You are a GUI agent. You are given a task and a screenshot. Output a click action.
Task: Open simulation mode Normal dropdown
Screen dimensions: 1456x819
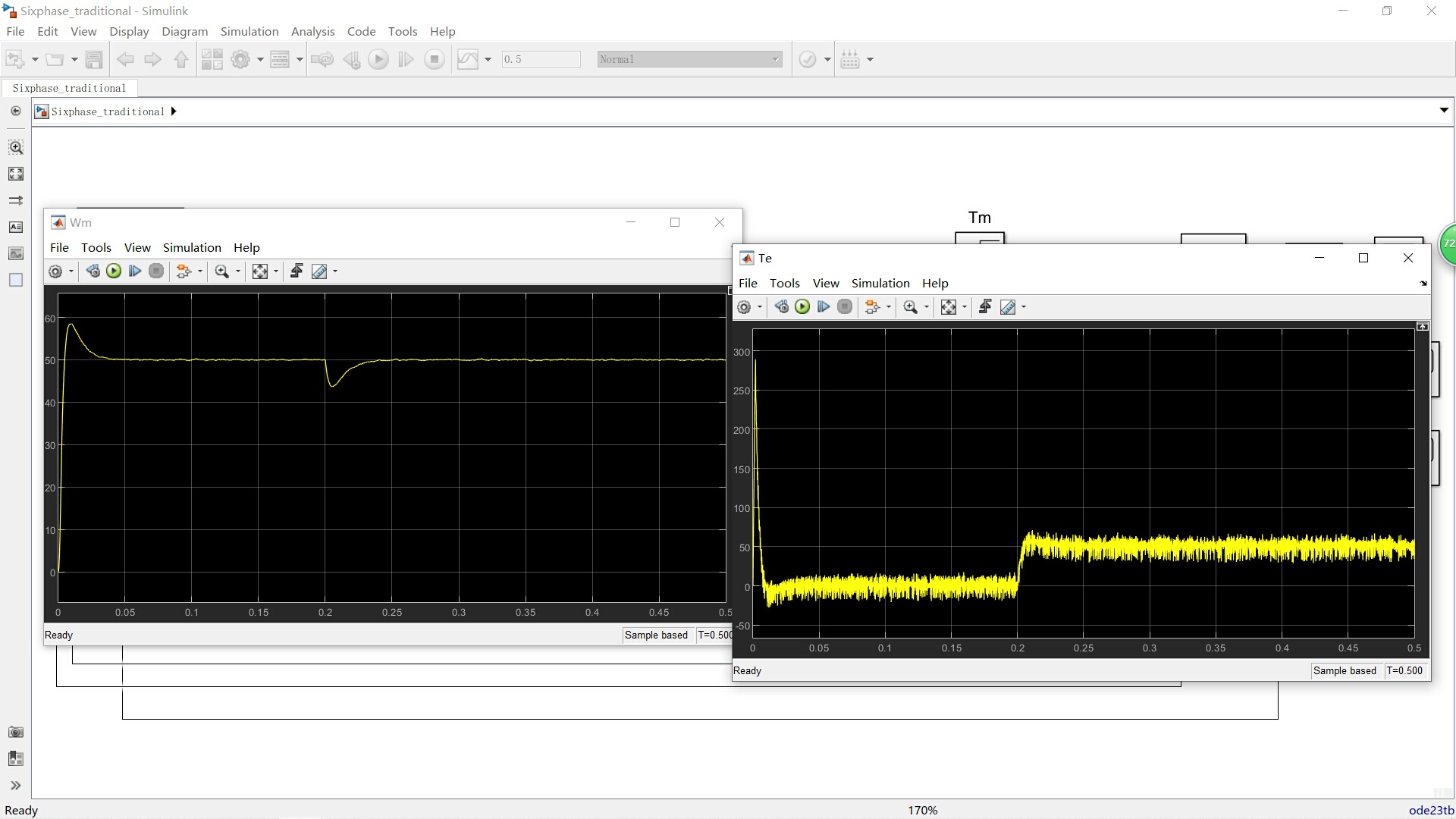(689, 59)
